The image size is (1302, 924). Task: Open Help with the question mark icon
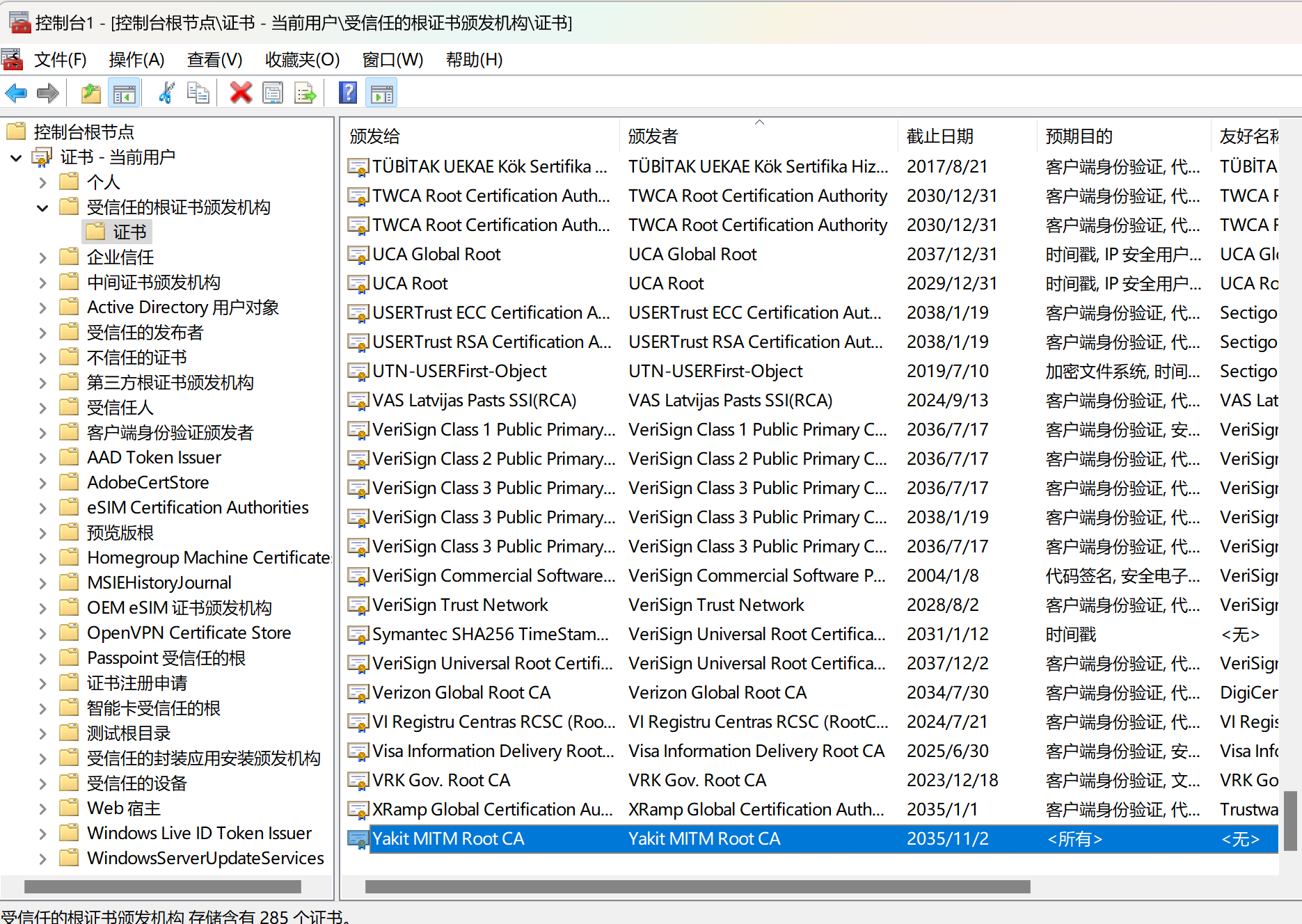pos(347,92)
